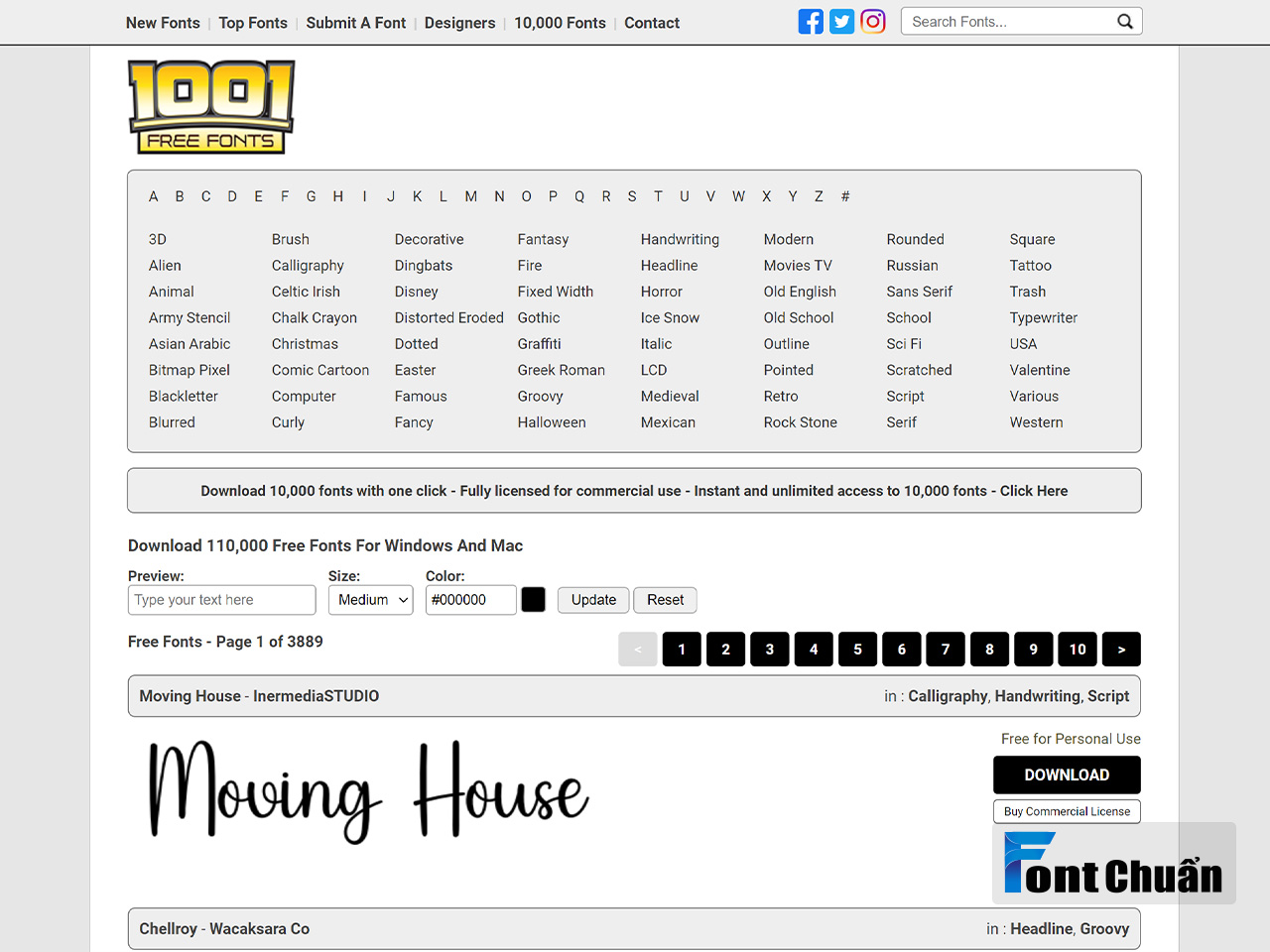Click the Moving House font preview image
This screenshot has width=1270, height=952.
pyautogui.click(x=369, y=791)
